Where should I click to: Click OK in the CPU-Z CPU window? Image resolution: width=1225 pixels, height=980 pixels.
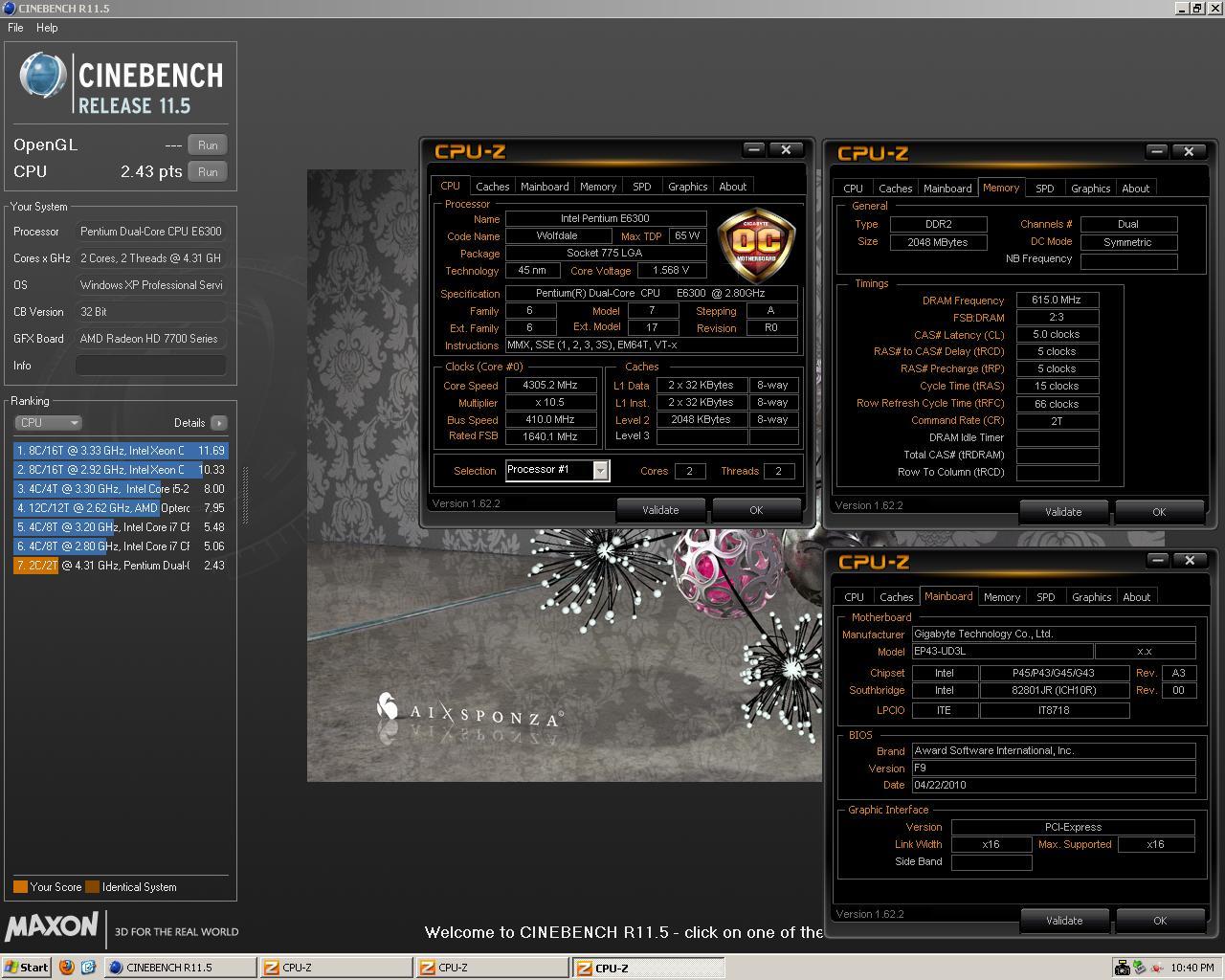point(756,510)
